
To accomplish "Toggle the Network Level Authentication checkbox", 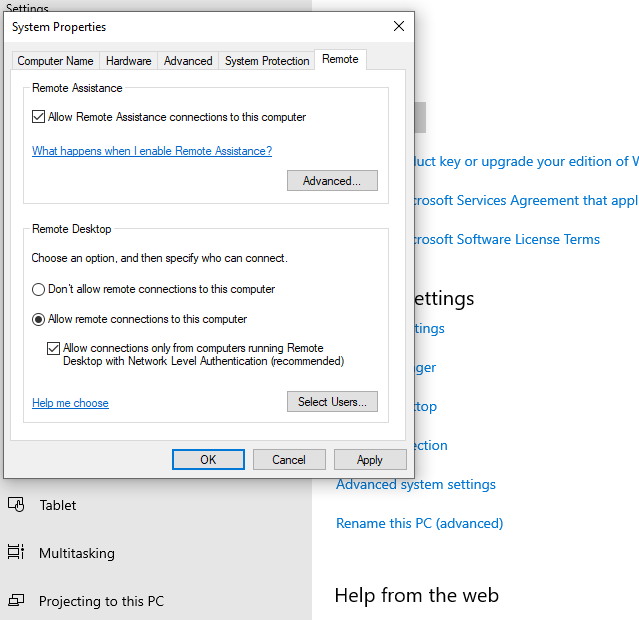I will [54, 349].
